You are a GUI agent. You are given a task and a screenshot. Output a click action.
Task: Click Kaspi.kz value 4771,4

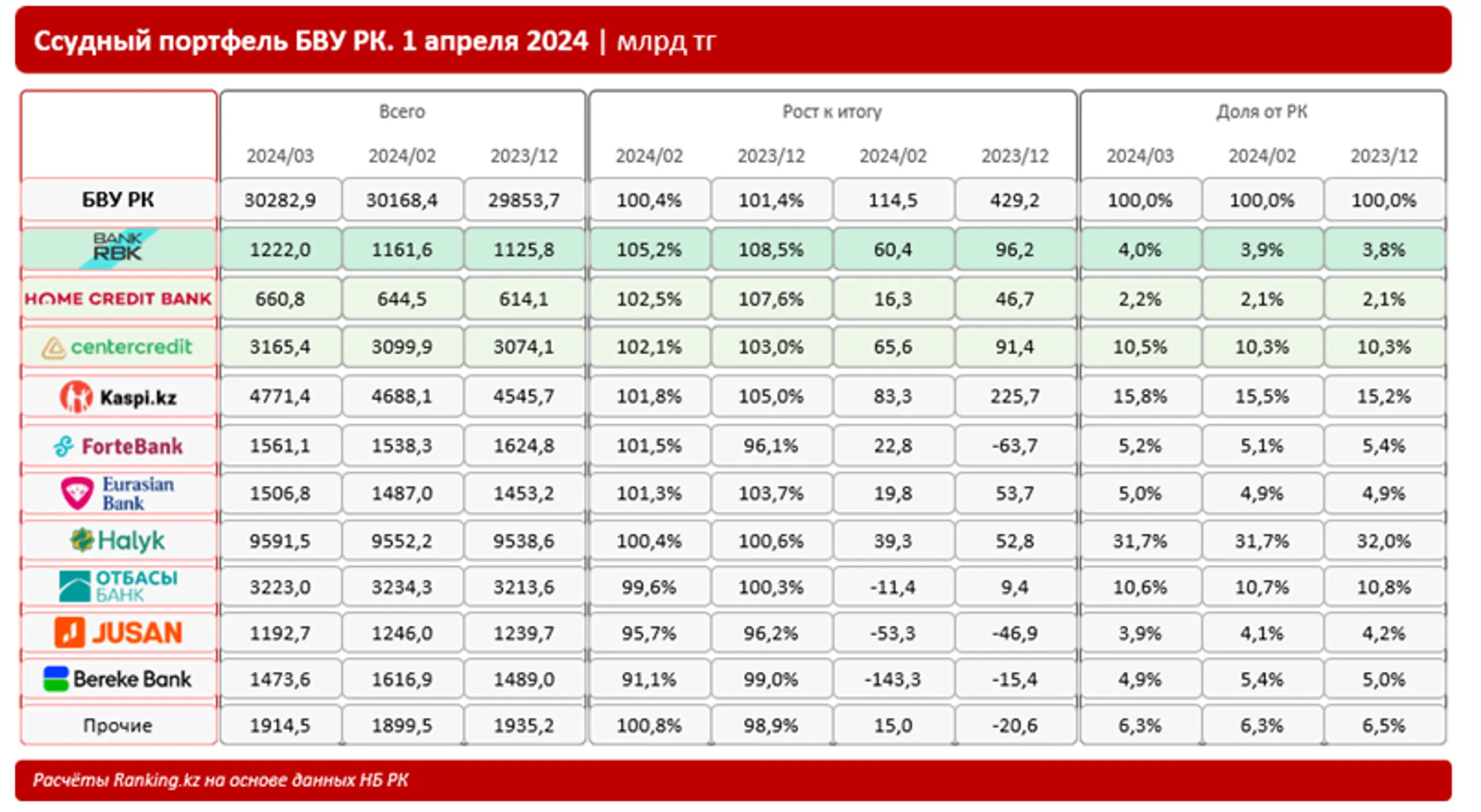280,396
